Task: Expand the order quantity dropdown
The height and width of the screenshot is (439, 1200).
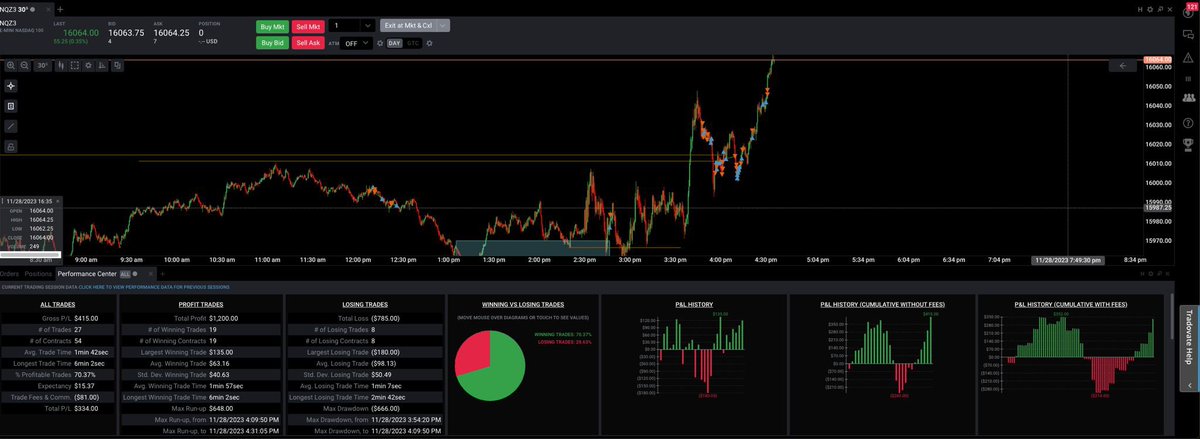Action: 368,26
